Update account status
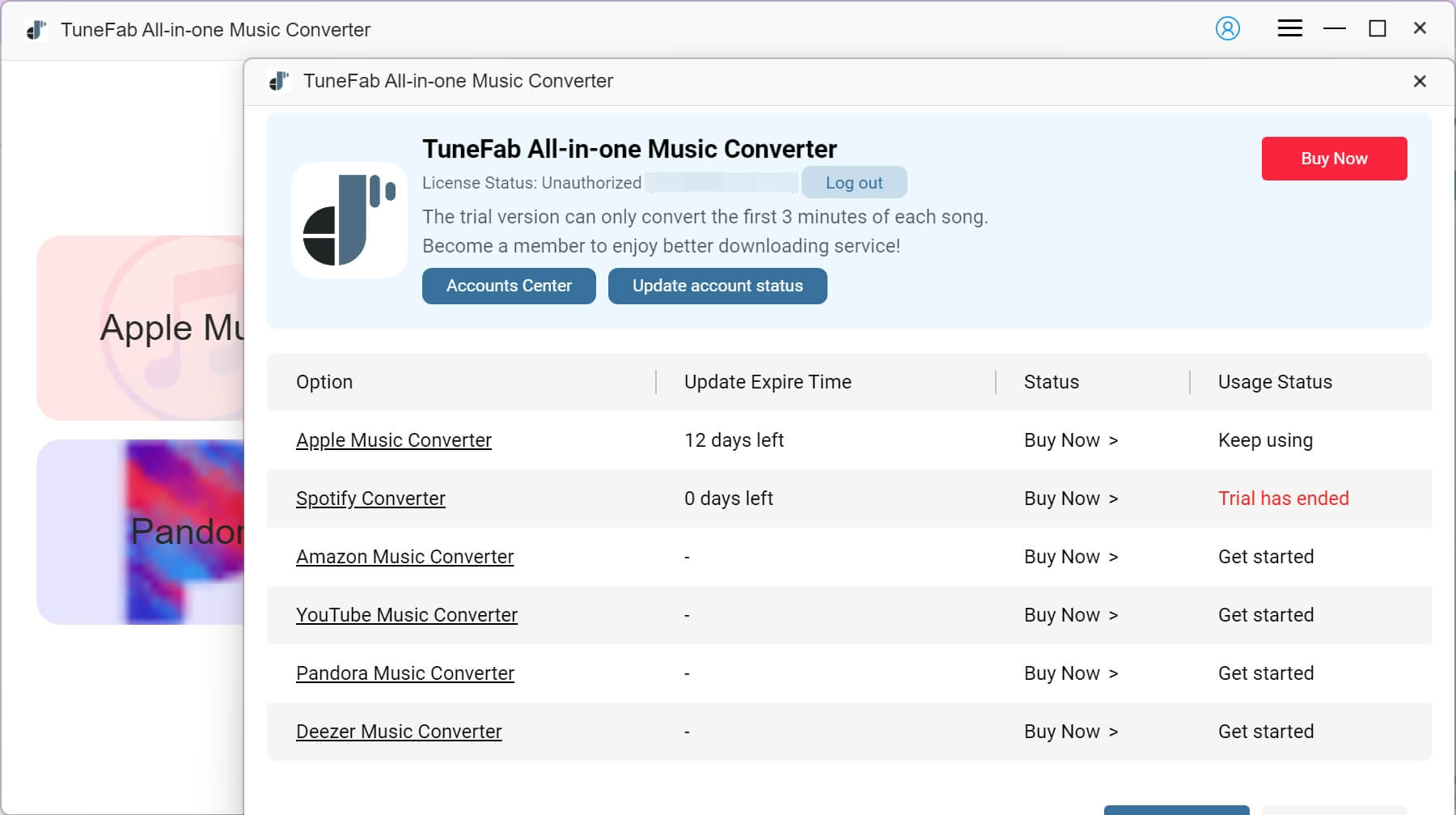Screen dimensions: 1456x815 (717, 286)
